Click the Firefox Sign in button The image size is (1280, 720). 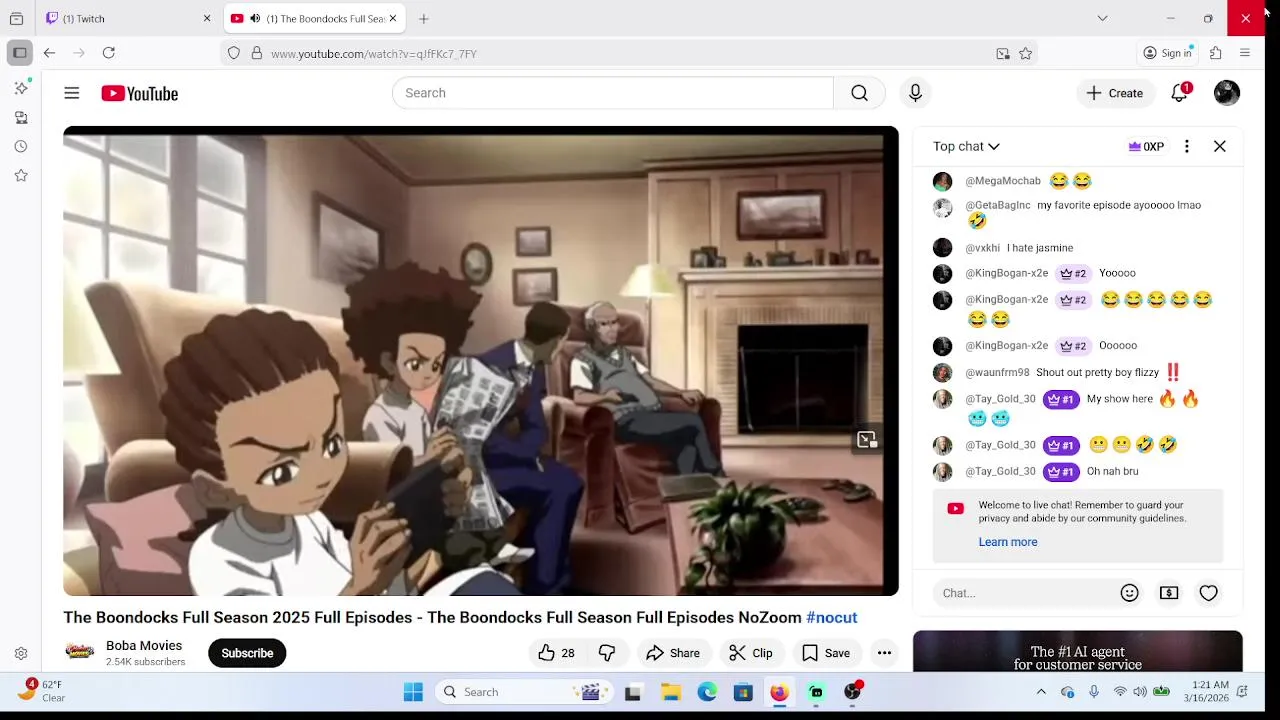tap(1167, 53)
